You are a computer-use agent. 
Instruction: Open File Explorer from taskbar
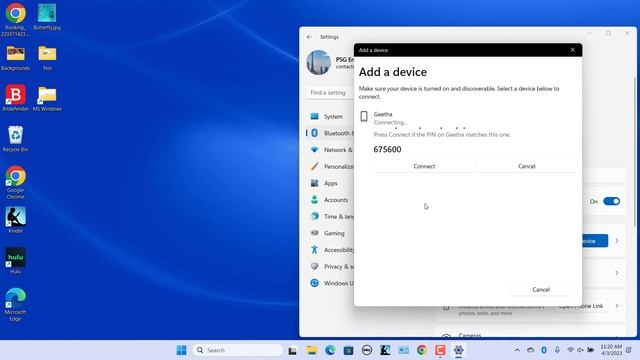[311, 350]
